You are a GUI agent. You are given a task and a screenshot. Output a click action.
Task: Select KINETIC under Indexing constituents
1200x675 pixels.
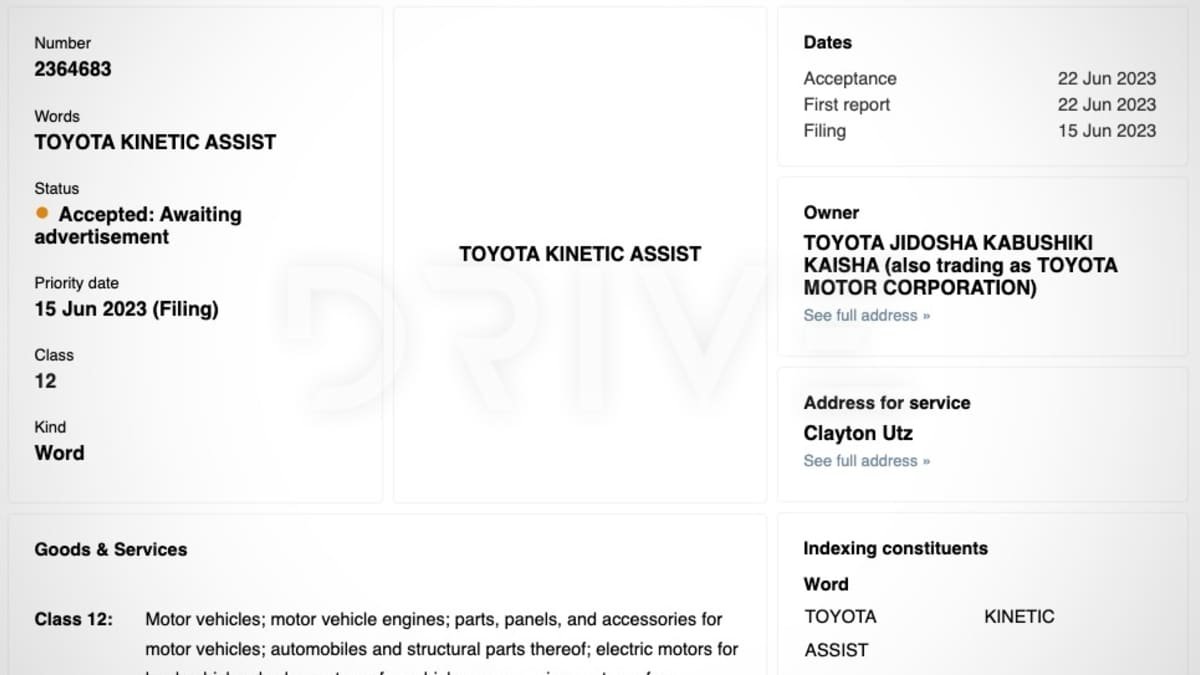[1019, 616]
